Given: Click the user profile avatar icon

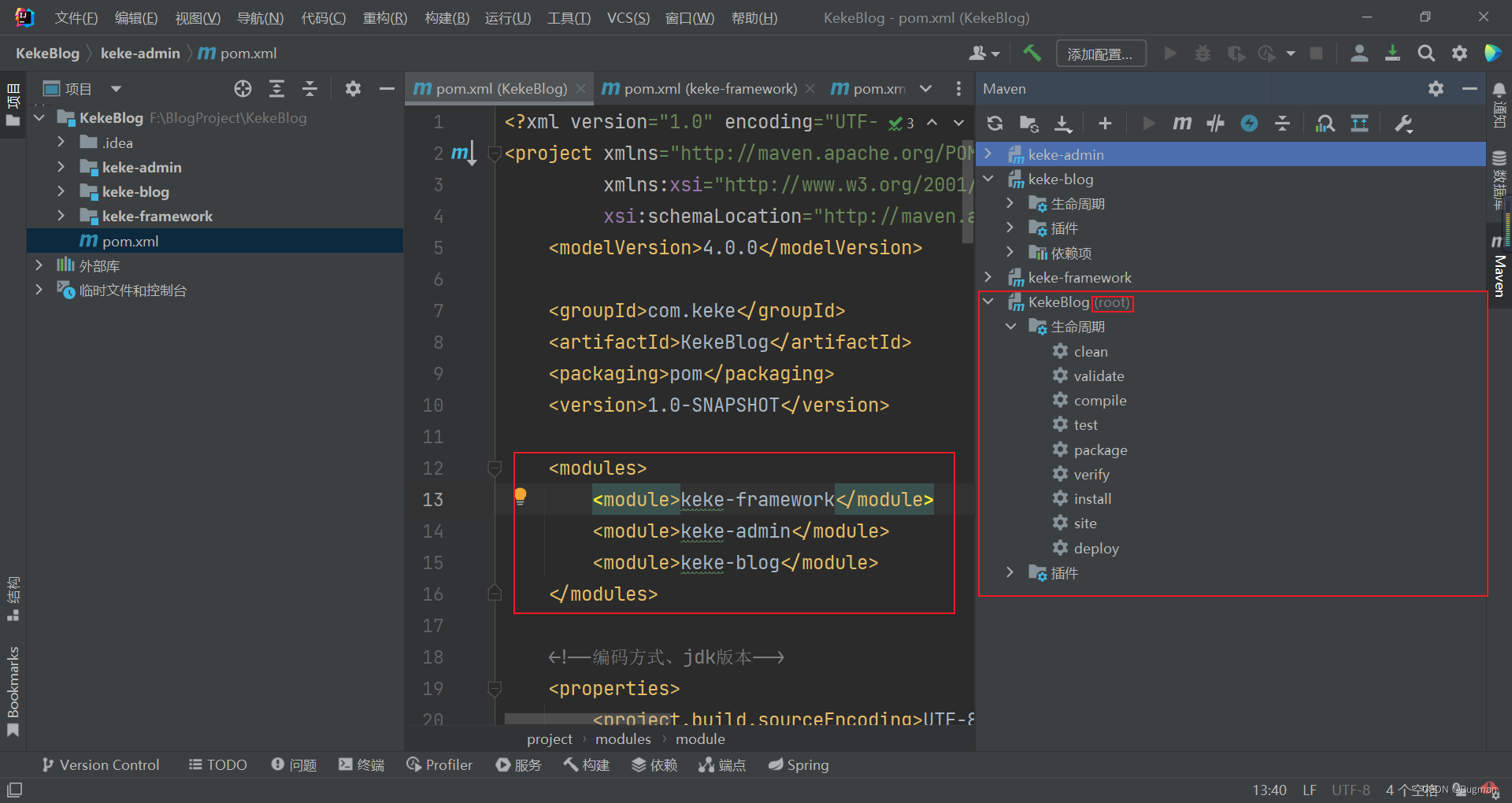Looking at the screenshot, I should 1359,53.
